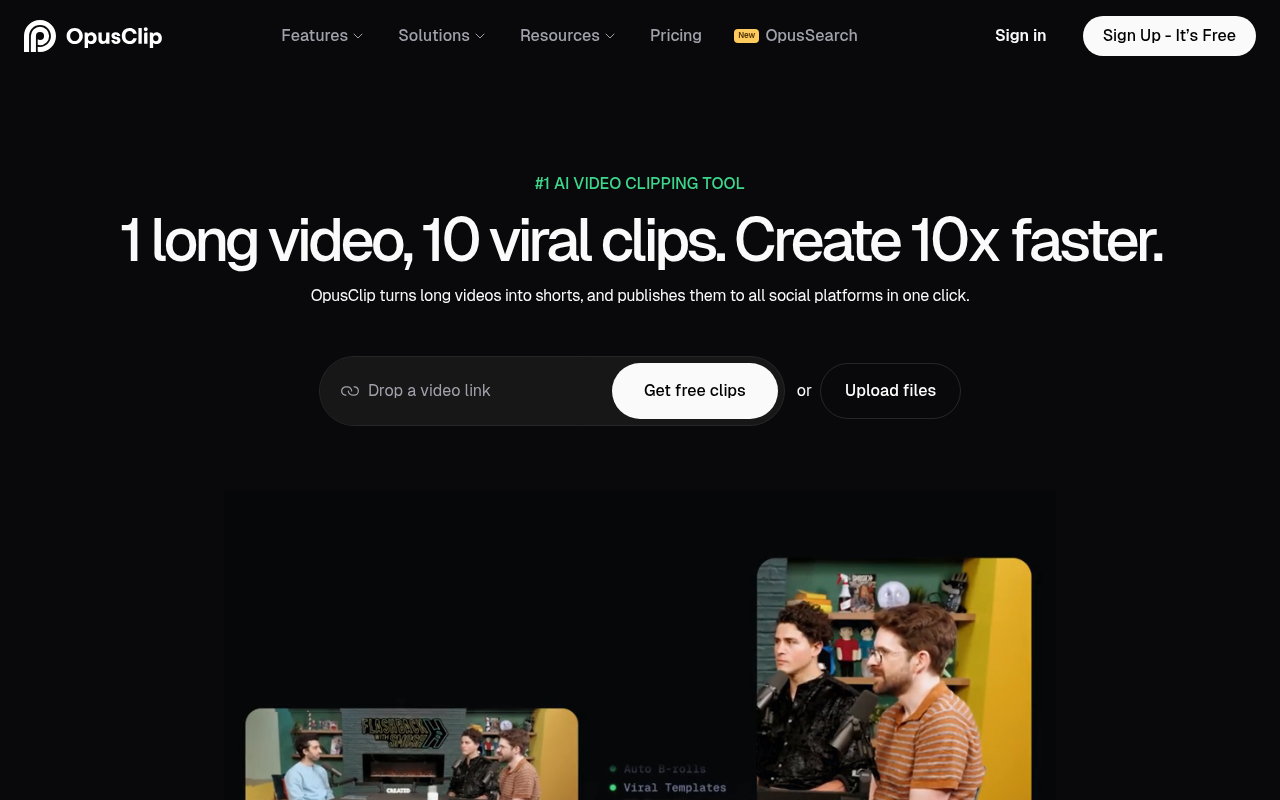Click the "#1 AI VIDEO CLIPPING TOOL" tagline

(640, 183)
